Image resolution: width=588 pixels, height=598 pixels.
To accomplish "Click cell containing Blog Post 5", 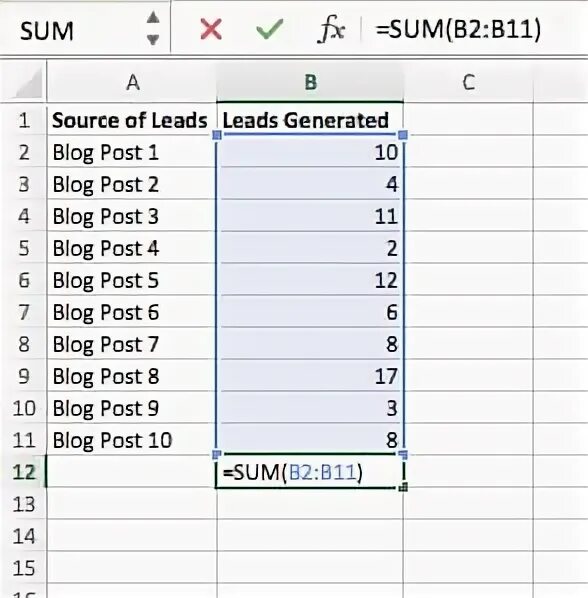I will [x=132, y=280].
